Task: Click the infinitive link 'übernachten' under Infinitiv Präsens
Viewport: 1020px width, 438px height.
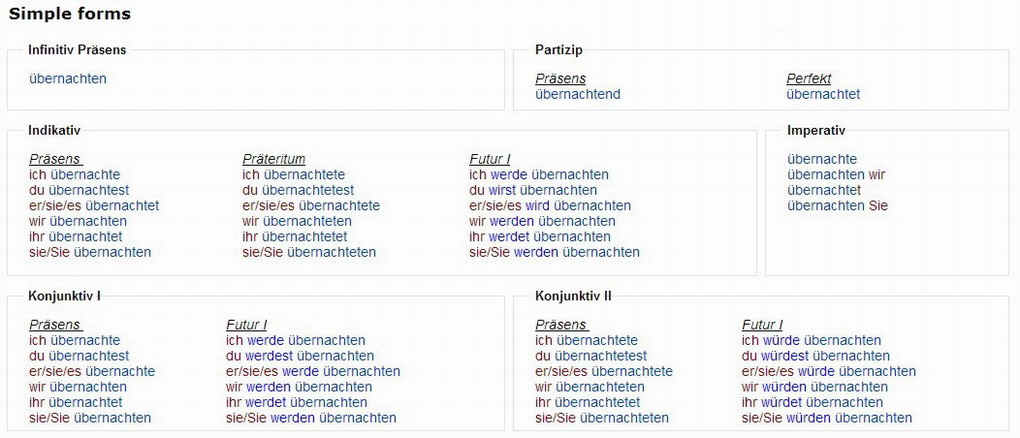Action: (68, 79)
